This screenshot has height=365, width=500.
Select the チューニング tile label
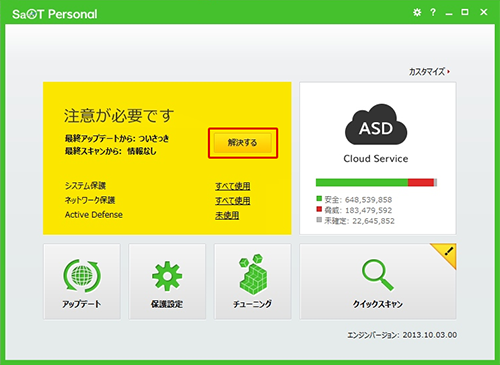252,304
